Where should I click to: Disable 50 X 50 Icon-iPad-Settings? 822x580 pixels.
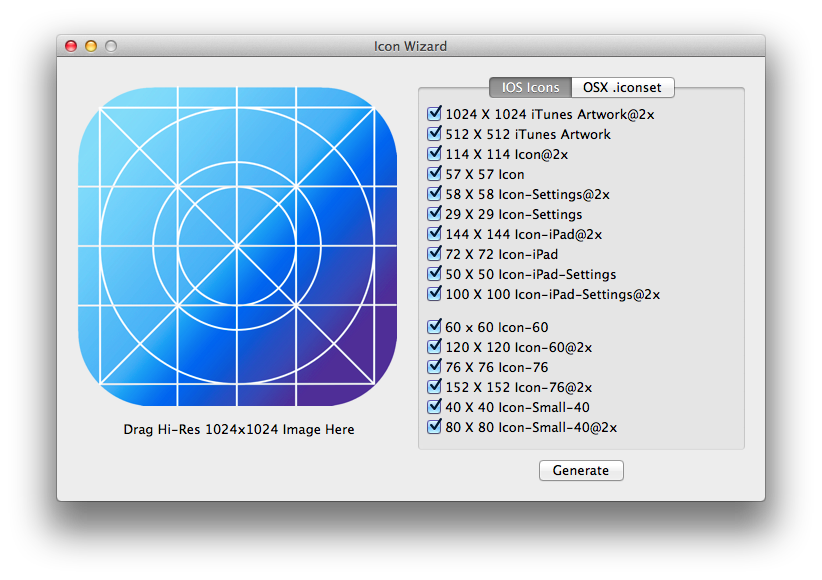[434, 274]
